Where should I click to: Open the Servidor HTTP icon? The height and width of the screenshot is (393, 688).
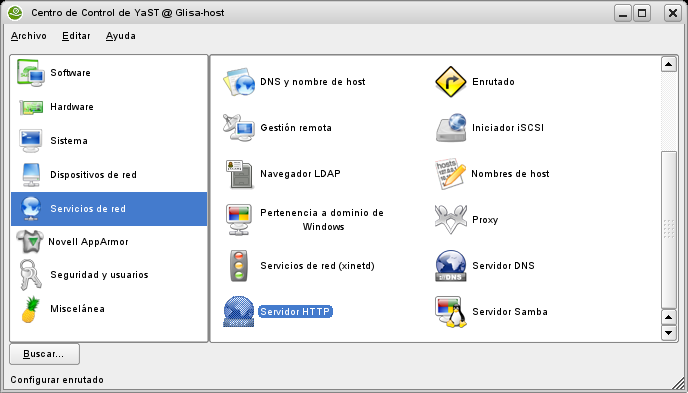(x=239, y=312)
